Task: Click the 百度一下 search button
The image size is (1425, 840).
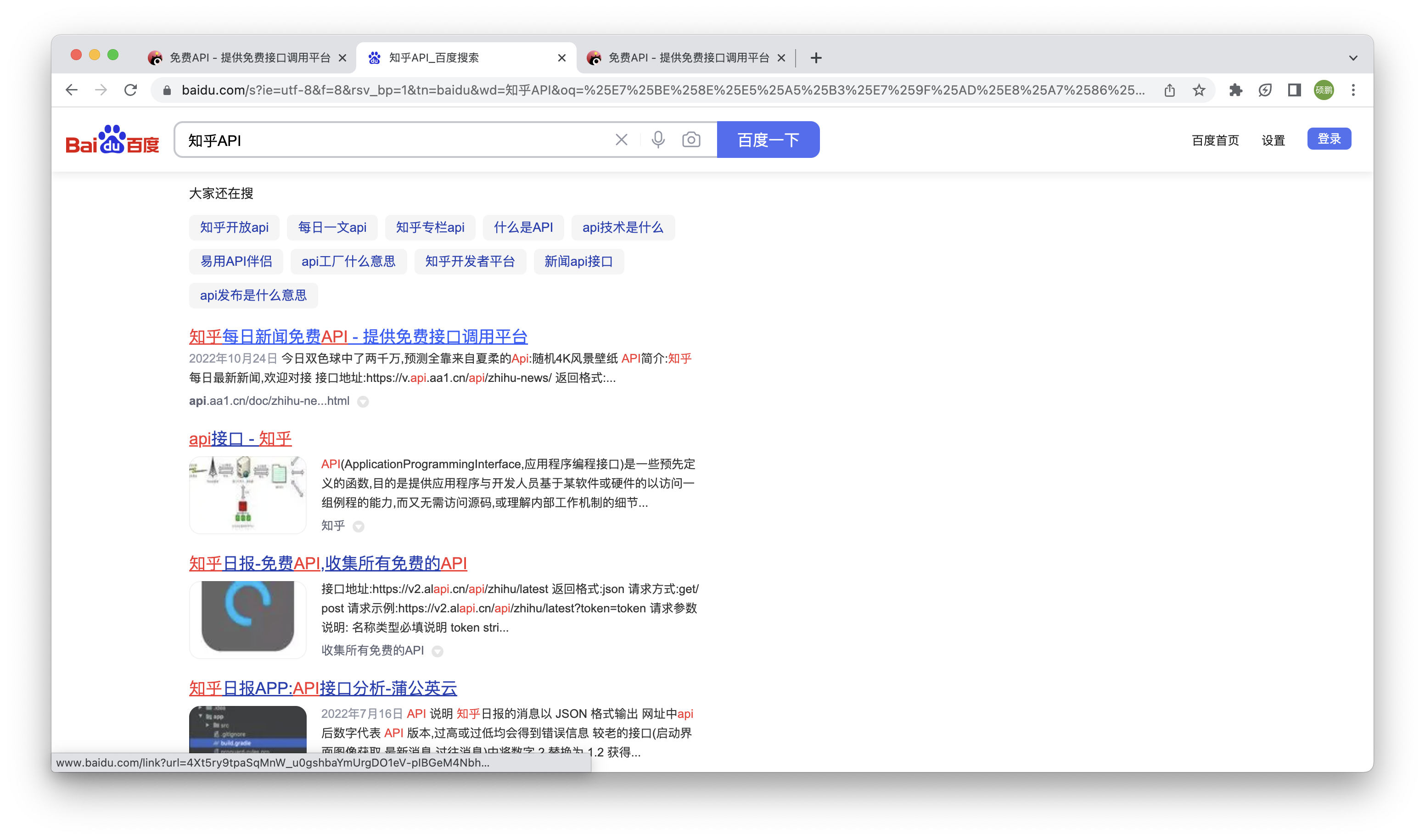Action: click(x=768, y=140)
